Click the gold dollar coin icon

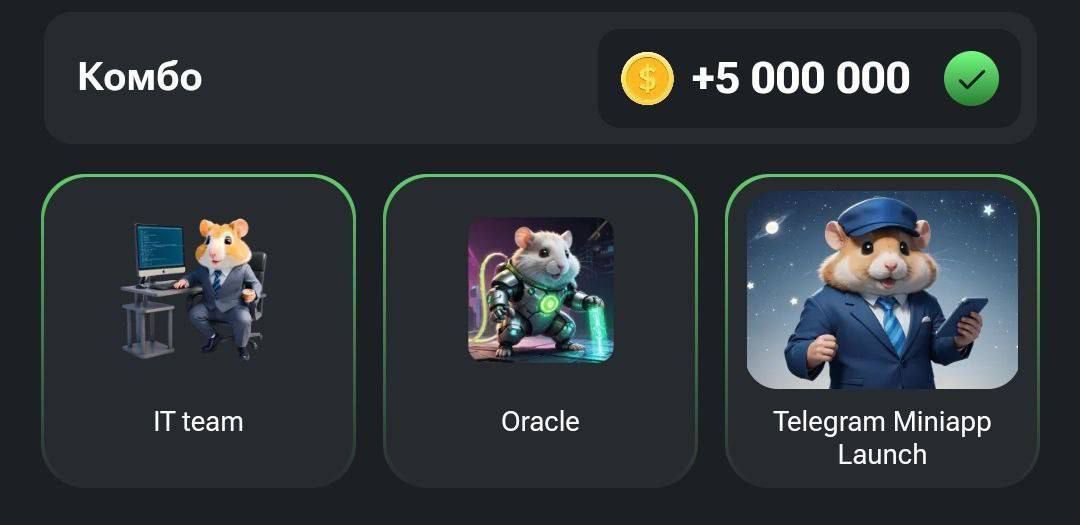click(647, 79)
